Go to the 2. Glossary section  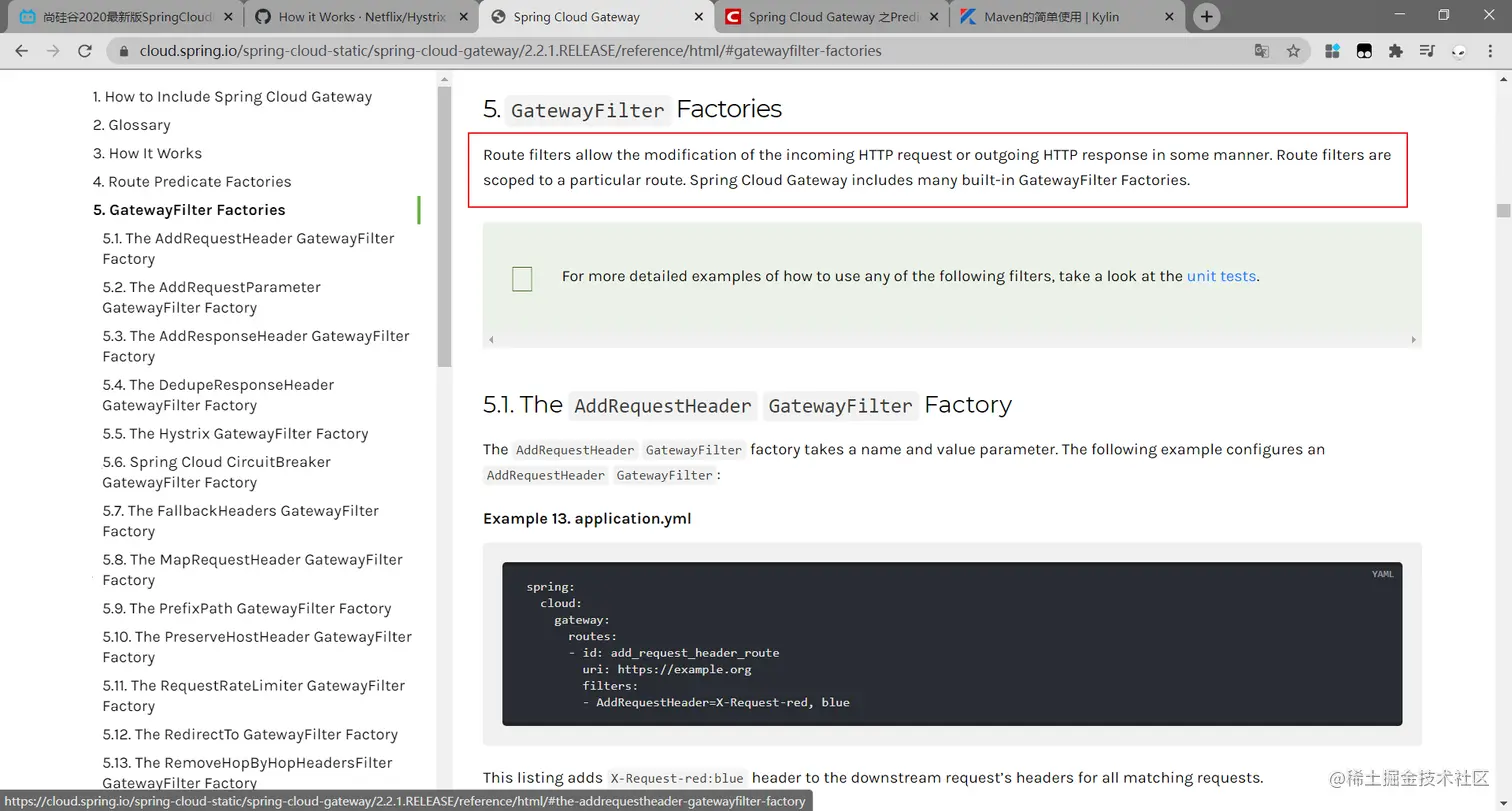(131, 125)
